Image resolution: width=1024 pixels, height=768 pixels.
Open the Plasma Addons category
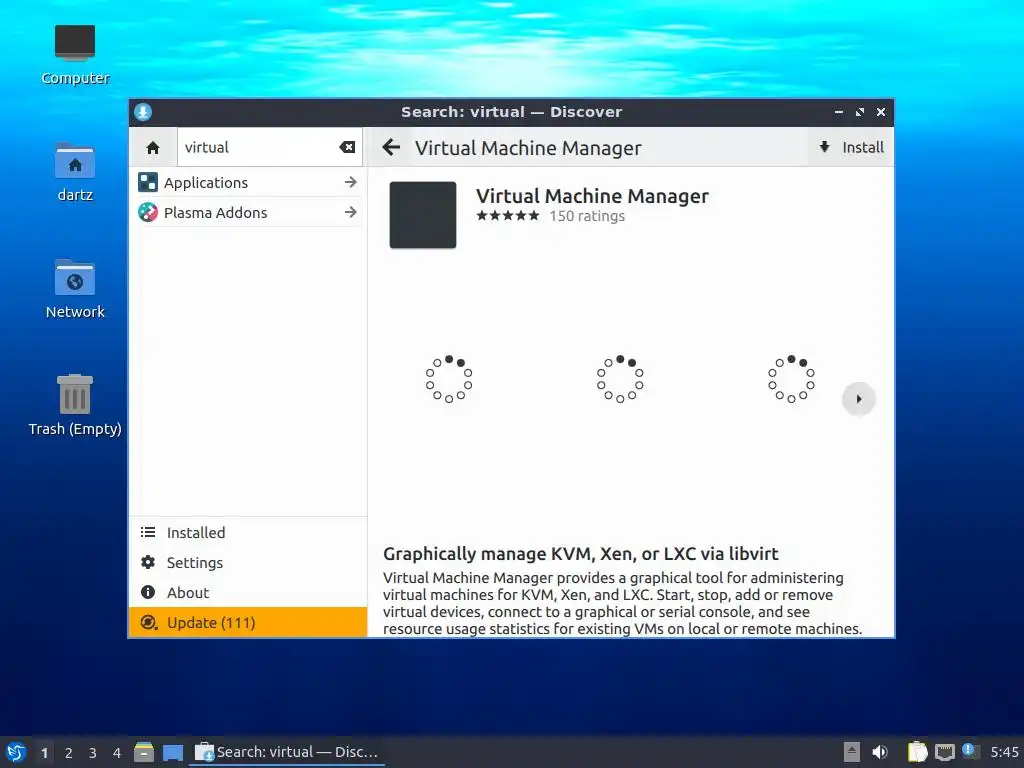[248, 212]
